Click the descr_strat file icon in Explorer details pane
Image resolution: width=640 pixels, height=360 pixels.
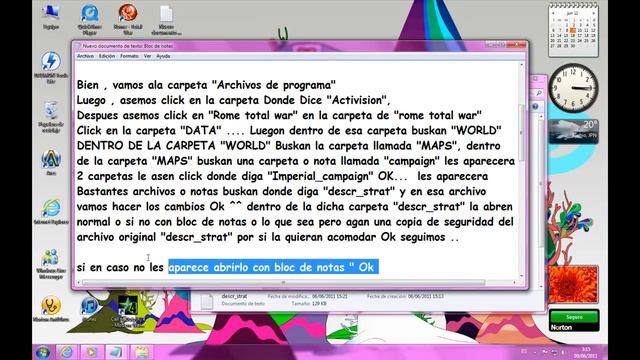[x=207, y=301]
